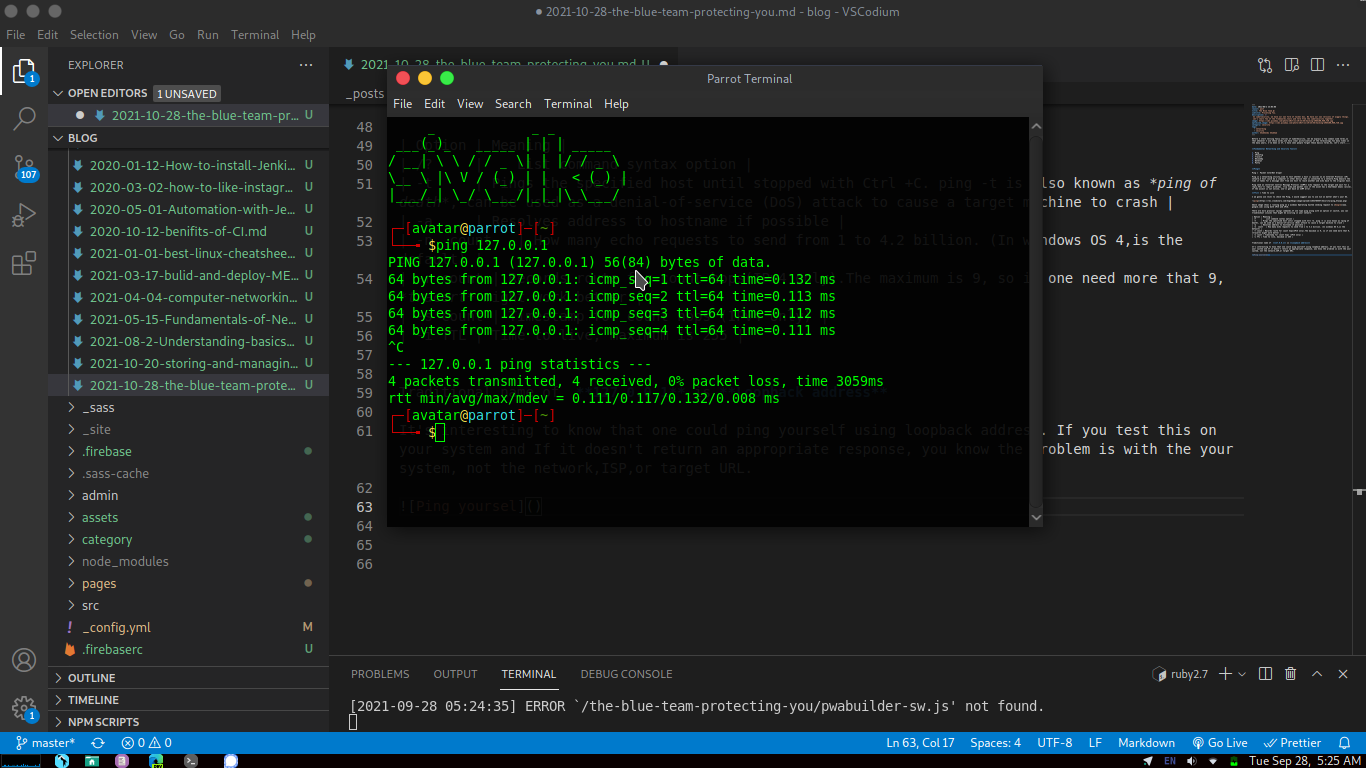Open the Explorer view in activity bar
Screen dimensions: 1366x768
coord(24,71)
